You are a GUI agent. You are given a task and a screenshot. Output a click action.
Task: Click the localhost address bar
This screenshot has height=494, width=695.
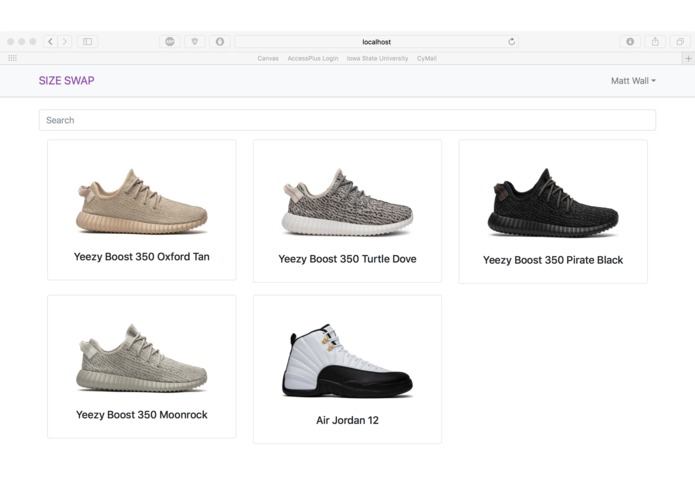coord(376,42)
